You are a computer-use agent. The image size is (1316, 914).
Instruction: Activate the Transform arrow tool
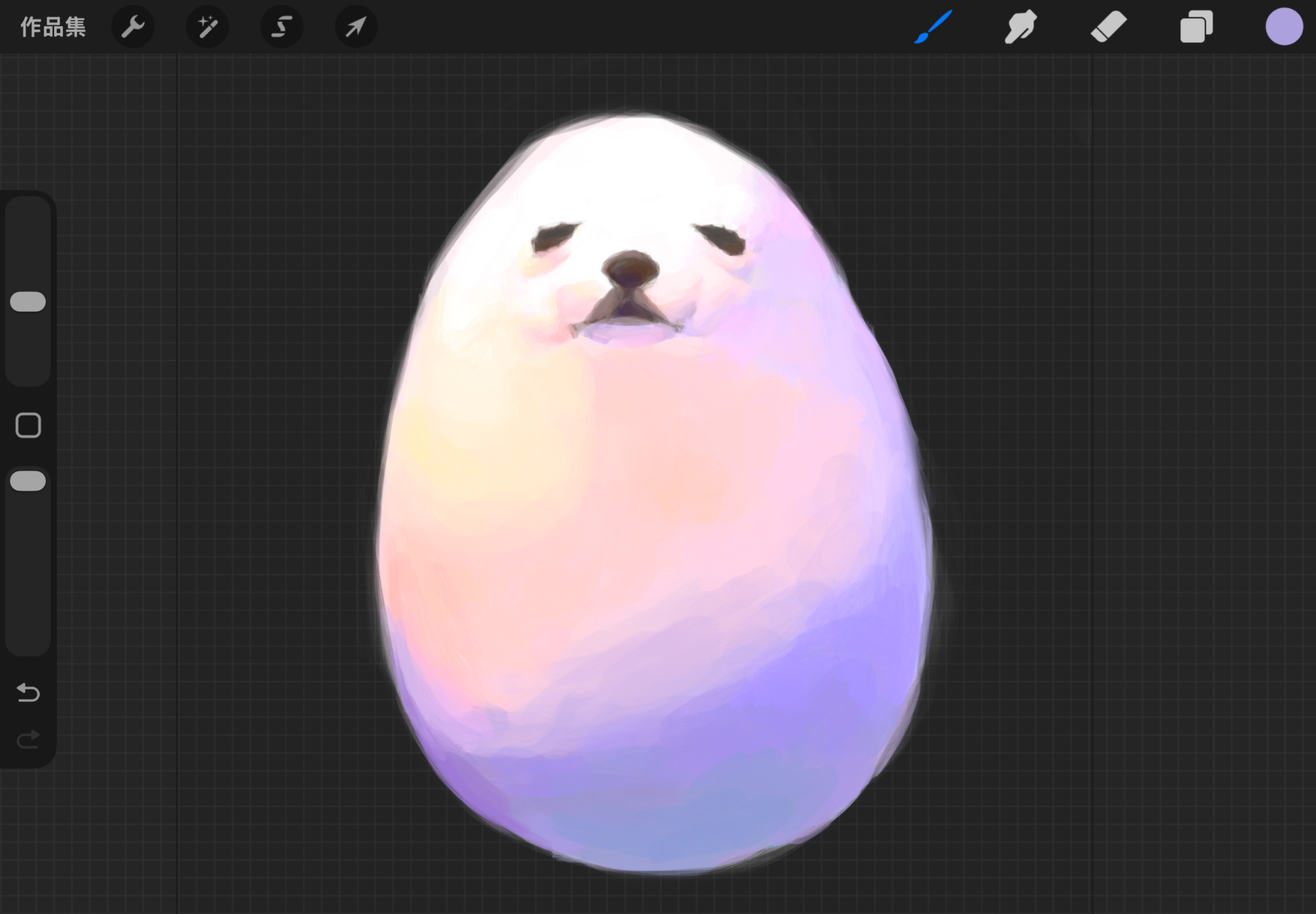coord(356,27)
